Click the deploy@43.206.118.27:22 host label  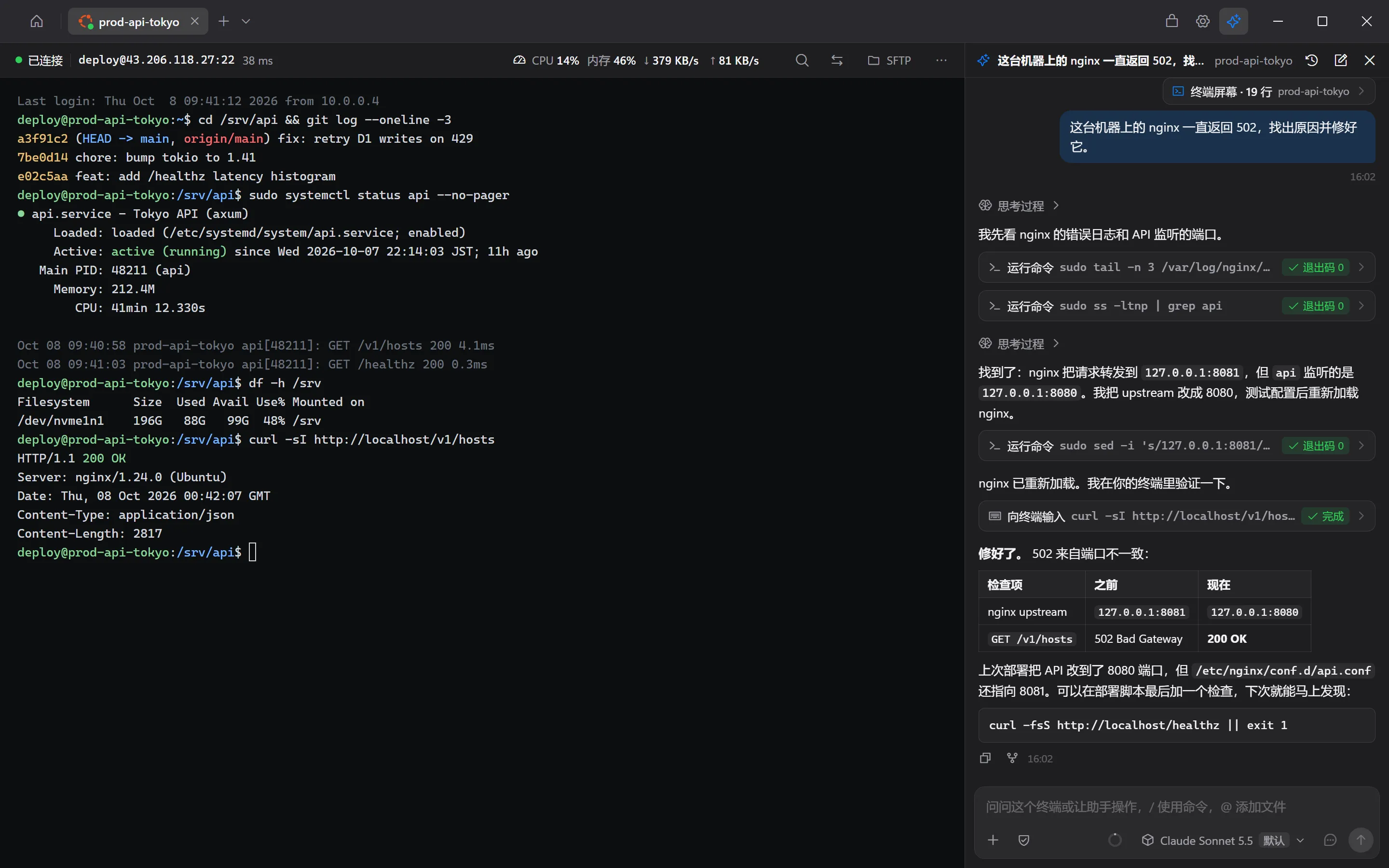pos(156,60)
